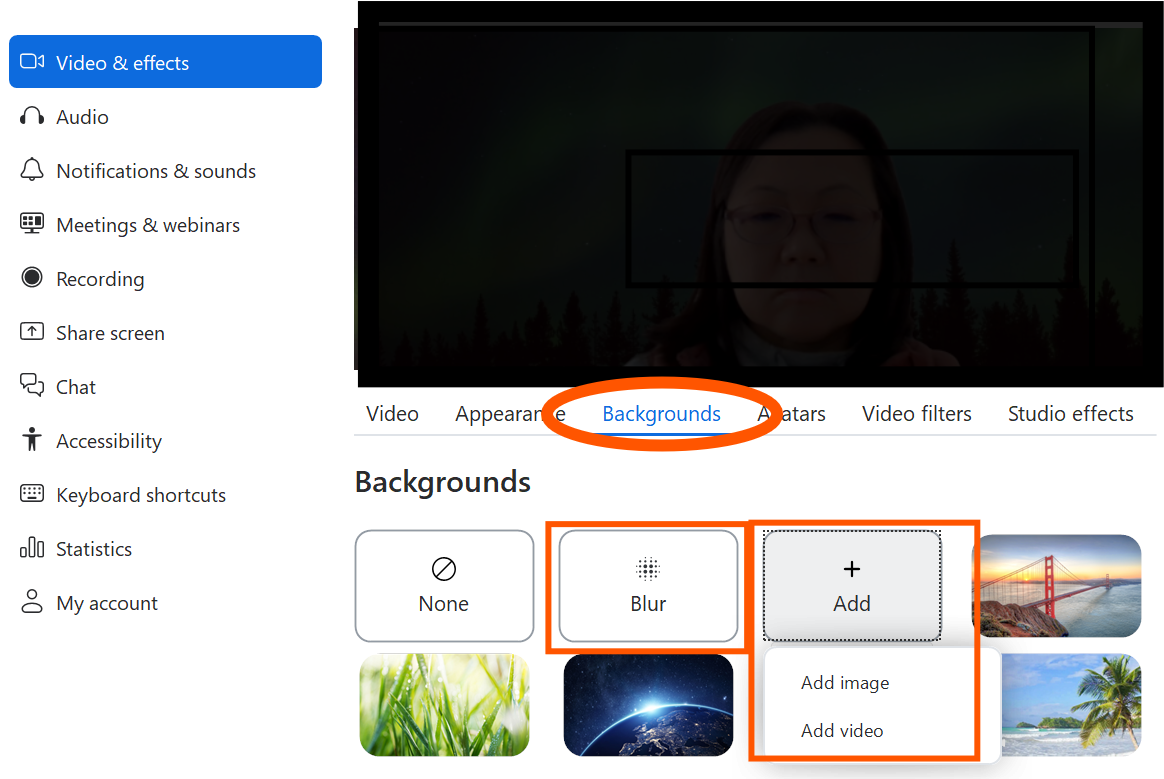
Task: Select Recording settings
Action: click(x=166, y=279)
